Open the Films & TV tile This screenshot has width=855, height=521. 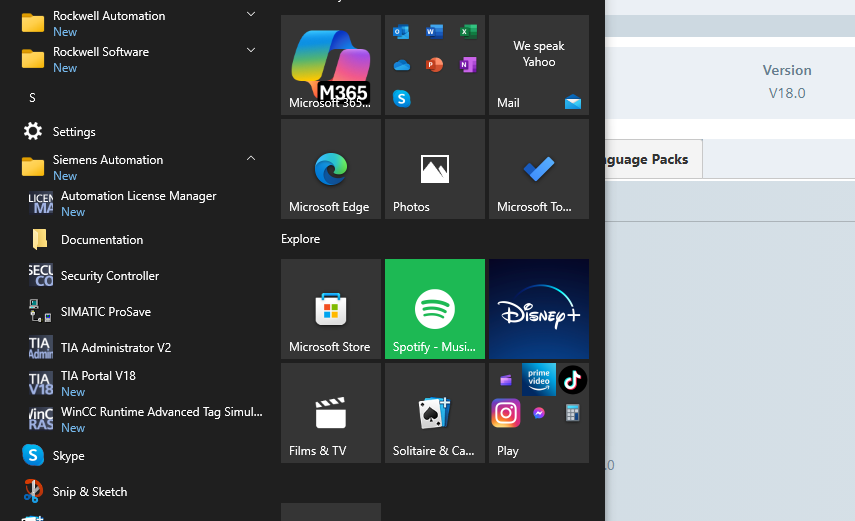330,413
